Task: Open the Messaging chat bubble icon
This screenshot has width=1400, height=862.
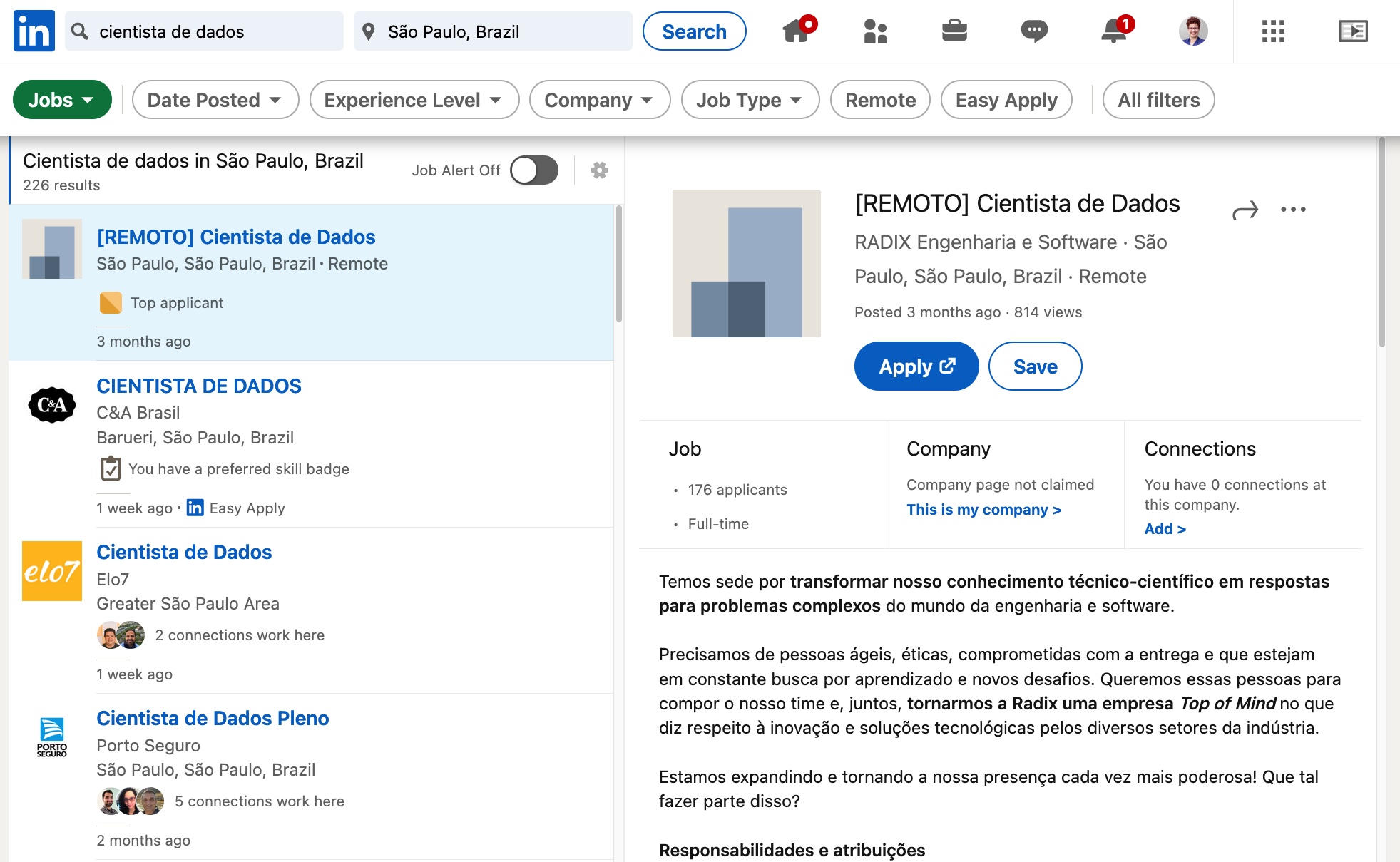Action: coord(1034,31)
